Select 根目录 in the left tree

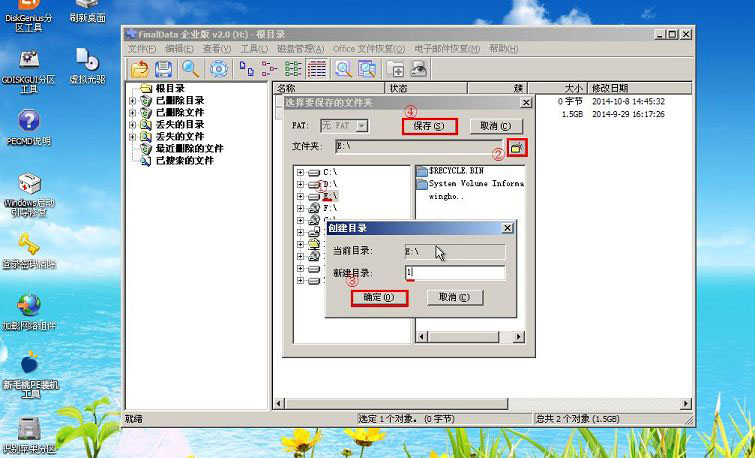pos(170,88)
